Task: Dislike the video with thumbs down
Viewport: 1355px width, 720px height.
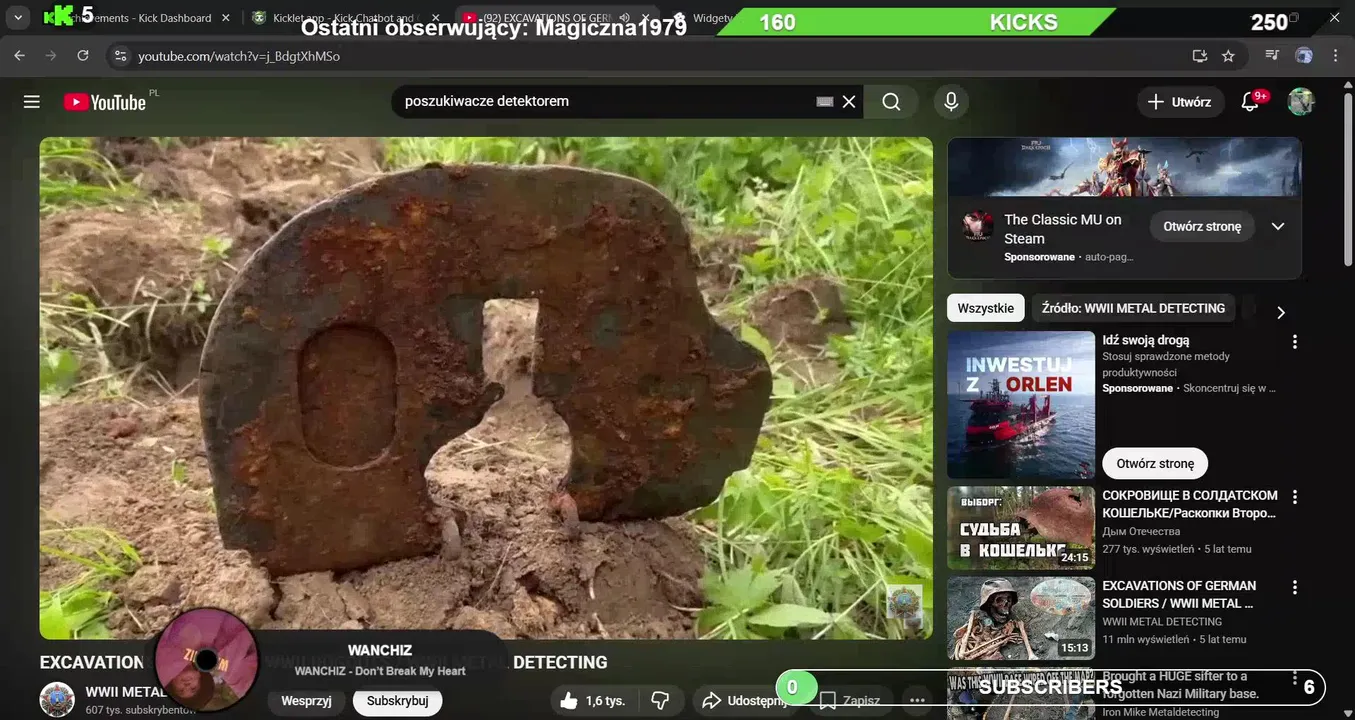Action: (x=660, y=701)
